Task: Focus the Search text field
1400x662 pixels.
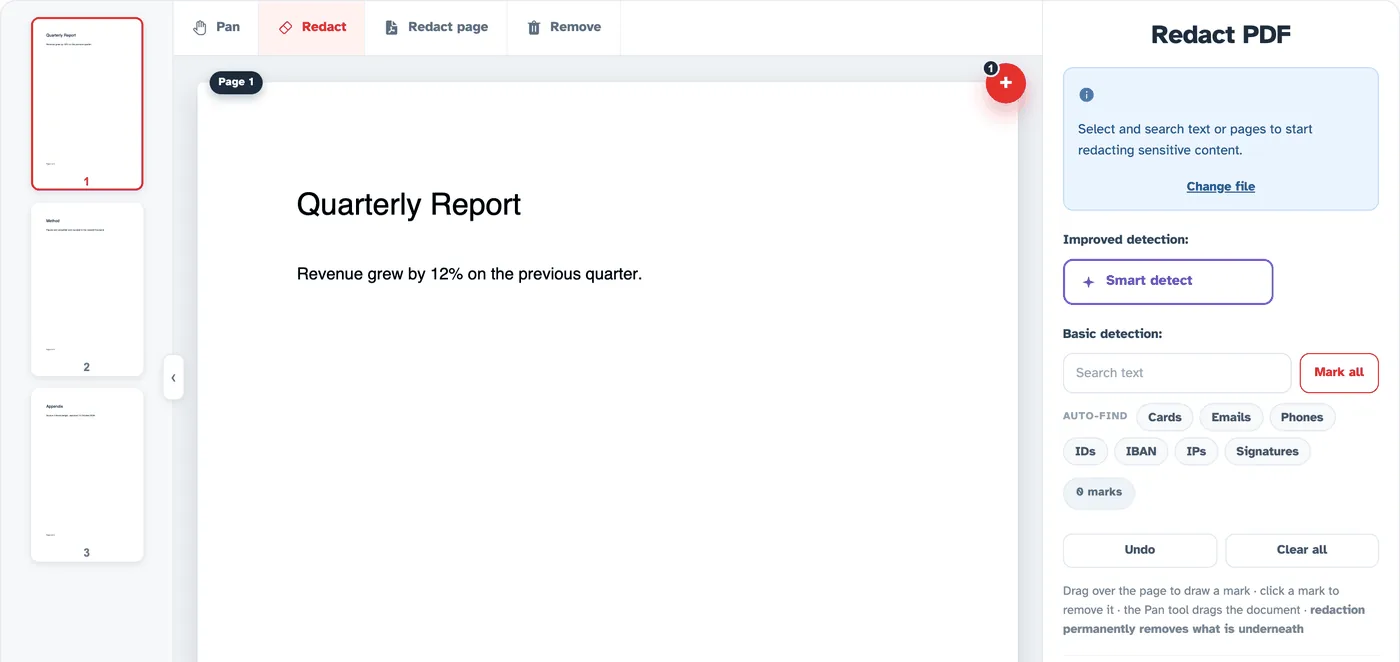Action: 1177,373
